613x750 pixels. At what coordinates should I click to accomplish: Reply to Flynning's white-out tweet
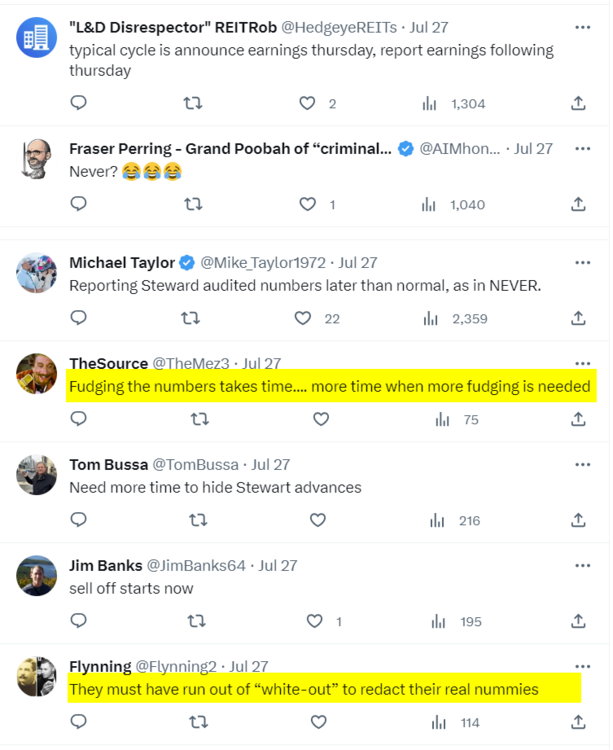[x=79, y=722]
